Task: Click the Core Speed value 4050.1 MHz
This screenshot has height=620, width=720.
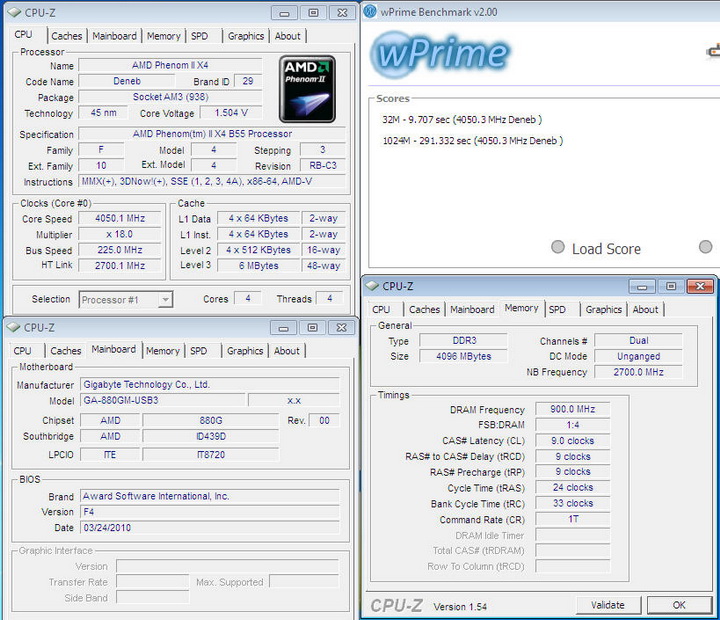Action: (120, 218)
